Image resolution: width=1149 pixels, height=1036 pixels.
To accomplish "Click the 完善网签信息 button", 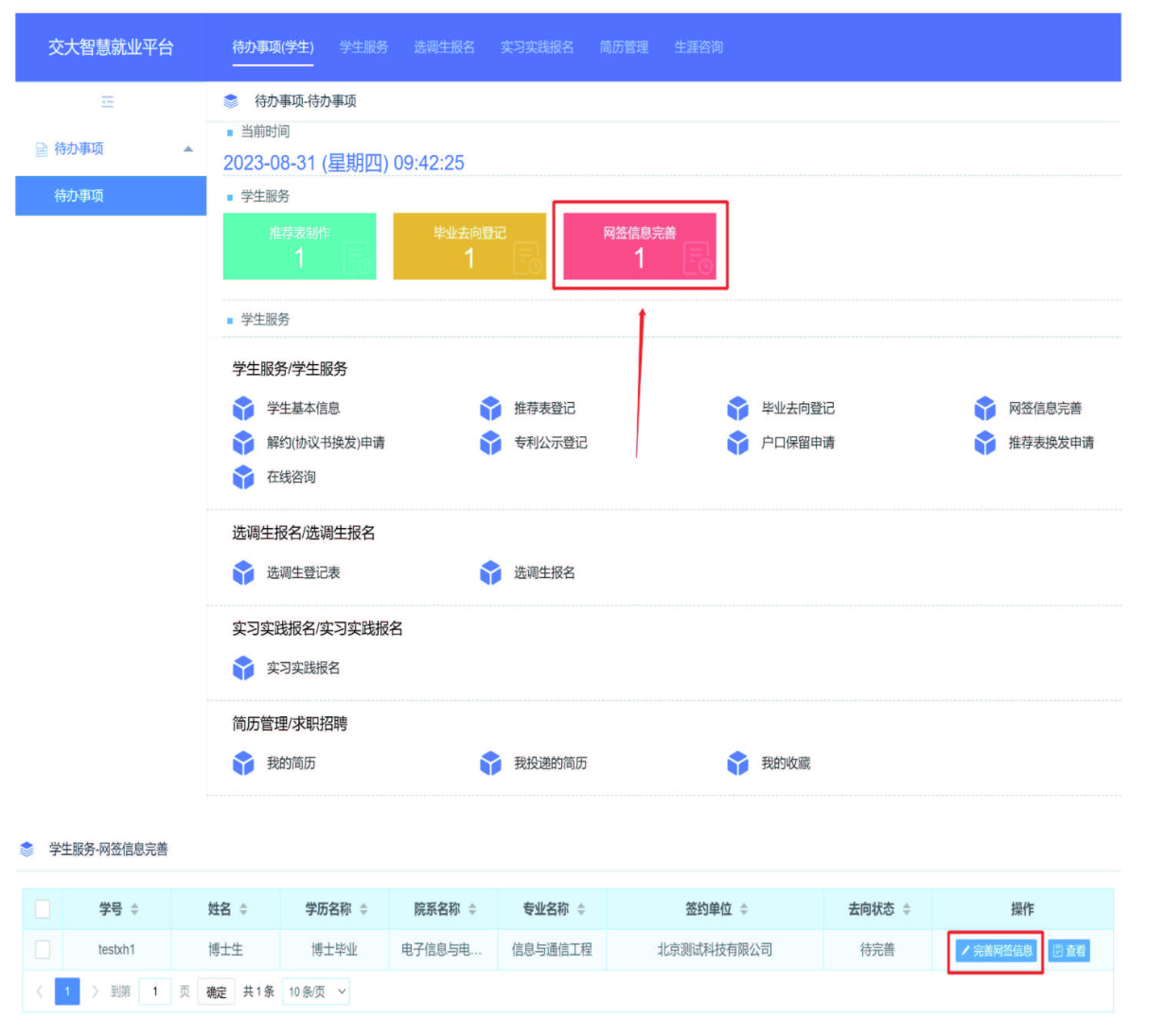I will [x=996, y=951].
